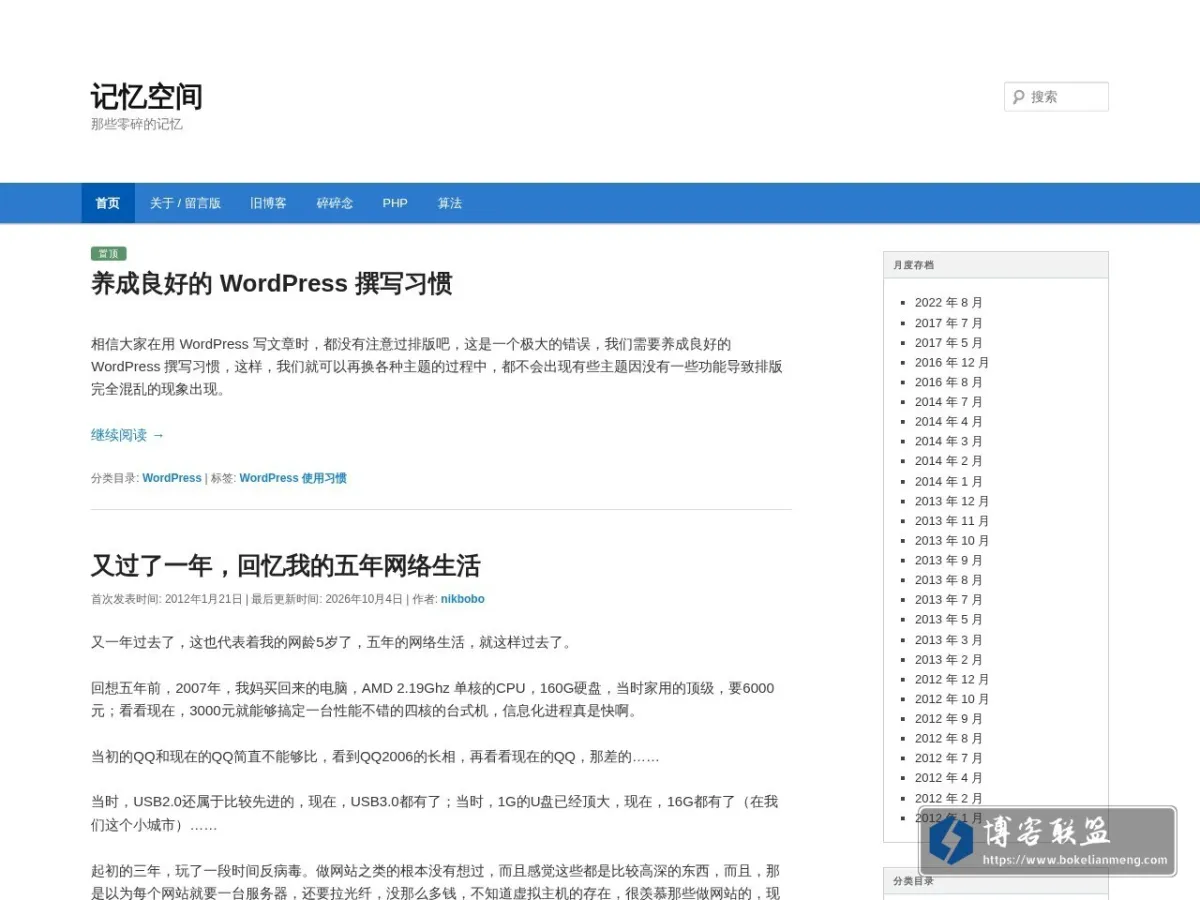Image resolution: width=1200 pixels, height=900 pixels.
Task: Click the updated date 2026年10月4日
Action: click(364, 599)
